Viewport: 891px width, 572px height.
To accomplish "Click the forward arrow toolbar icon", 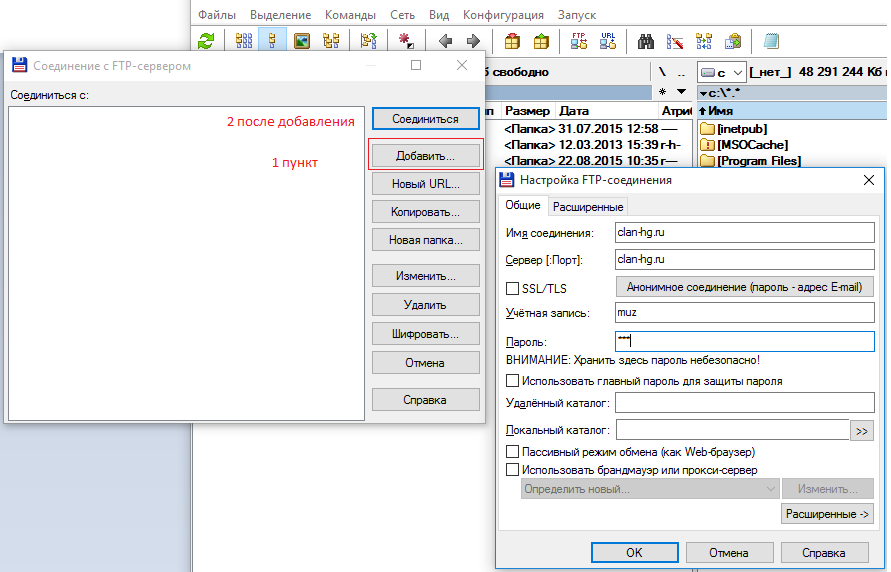I will pyautogui.click(x=473, y=41).
